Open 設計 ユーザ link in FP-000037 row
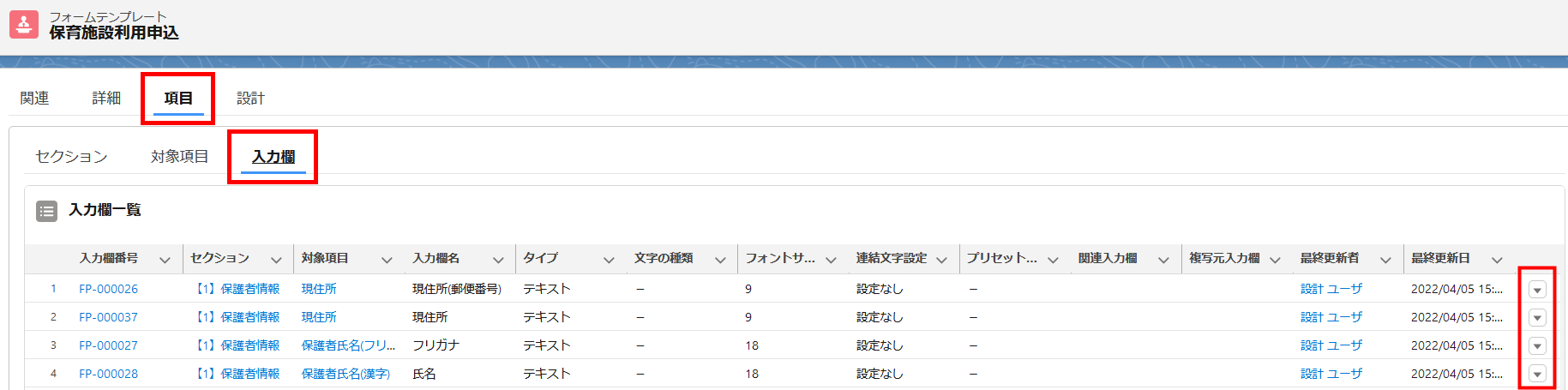1568x390 pixels. point(1331,317)
